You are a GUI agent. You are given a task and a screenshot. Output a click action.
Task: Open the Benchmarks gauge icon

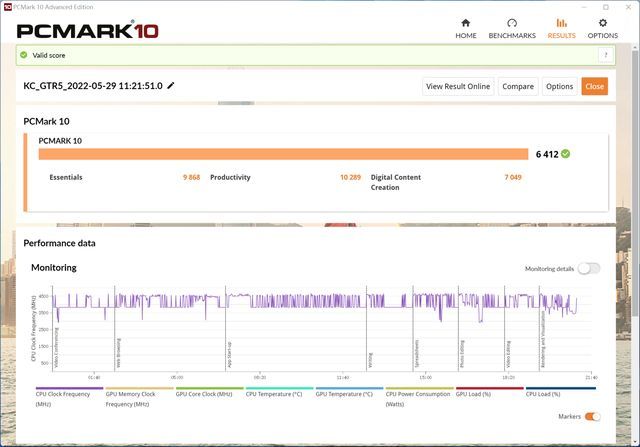(x=512, y=23)
